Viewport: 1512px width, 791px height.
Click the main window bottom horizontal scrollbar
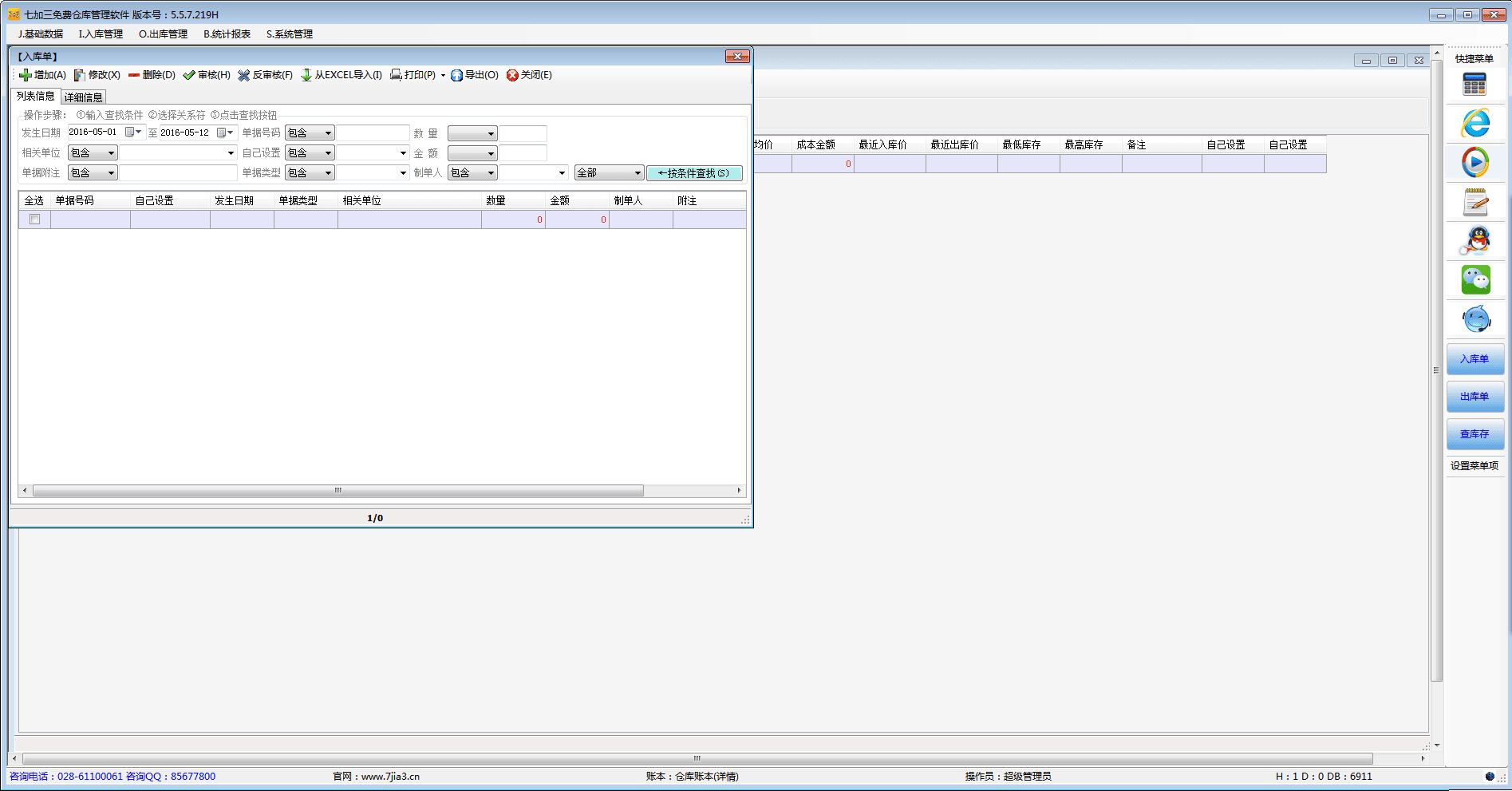click(697, 759)
